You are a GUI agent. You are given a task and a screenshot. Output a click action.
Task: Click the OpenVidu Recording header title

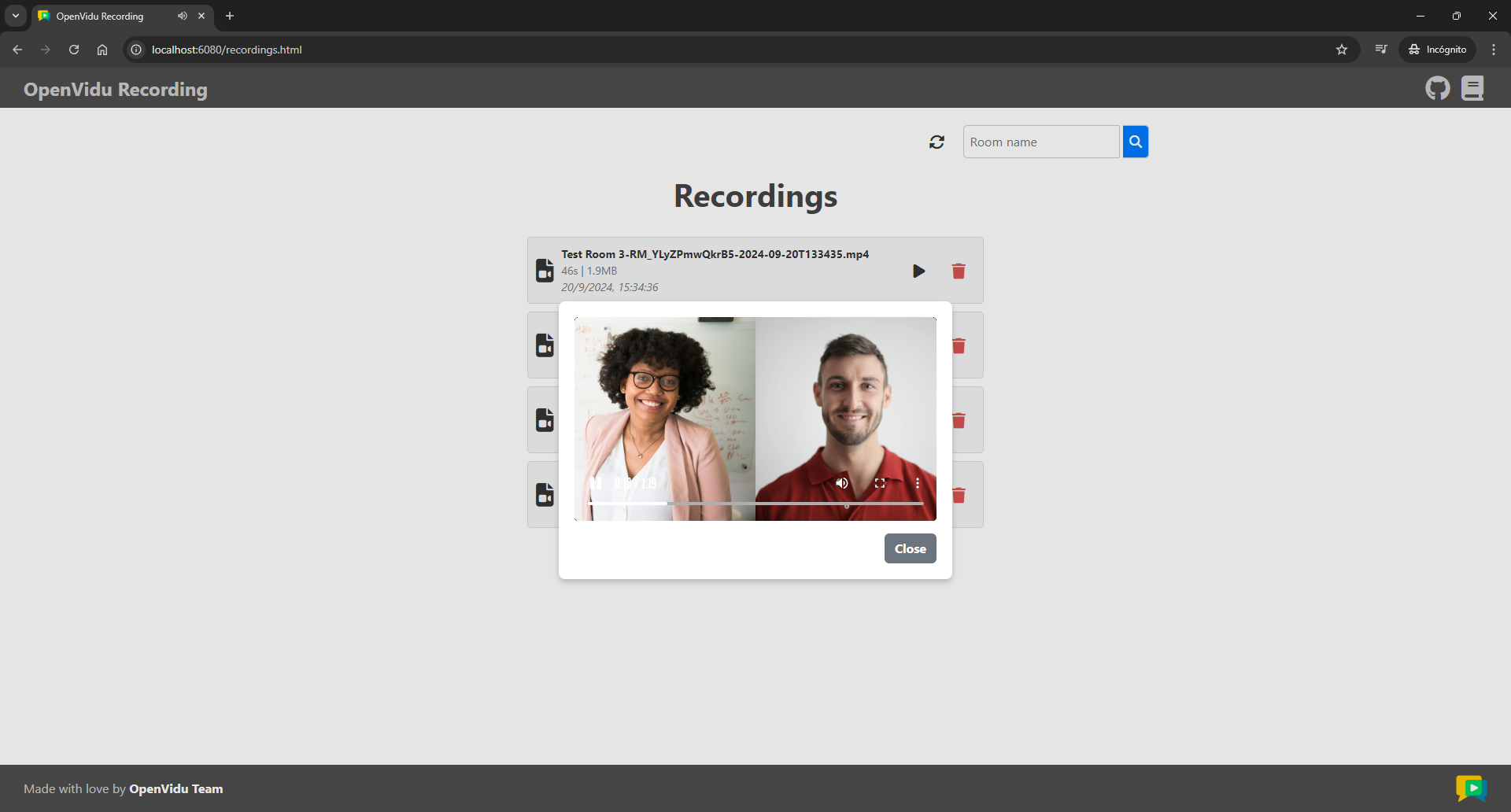pos(116,90)
